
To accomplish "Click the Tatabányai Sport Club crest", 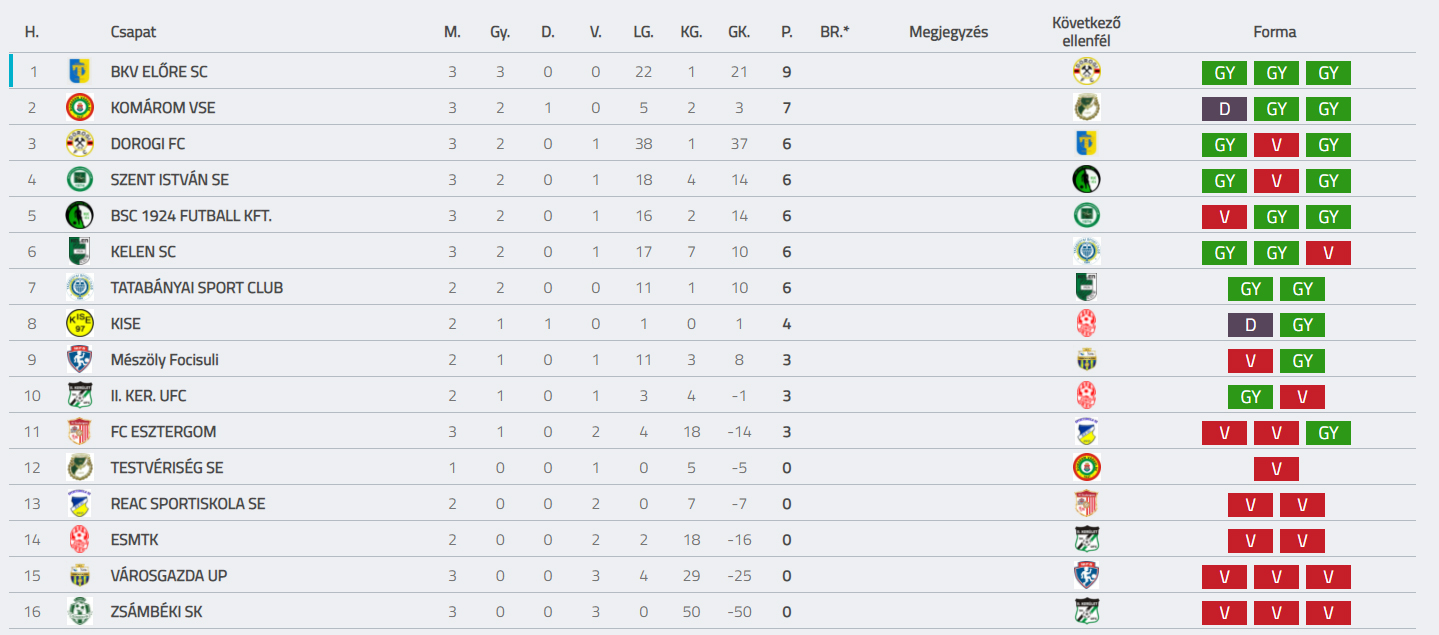I will 79,288.
